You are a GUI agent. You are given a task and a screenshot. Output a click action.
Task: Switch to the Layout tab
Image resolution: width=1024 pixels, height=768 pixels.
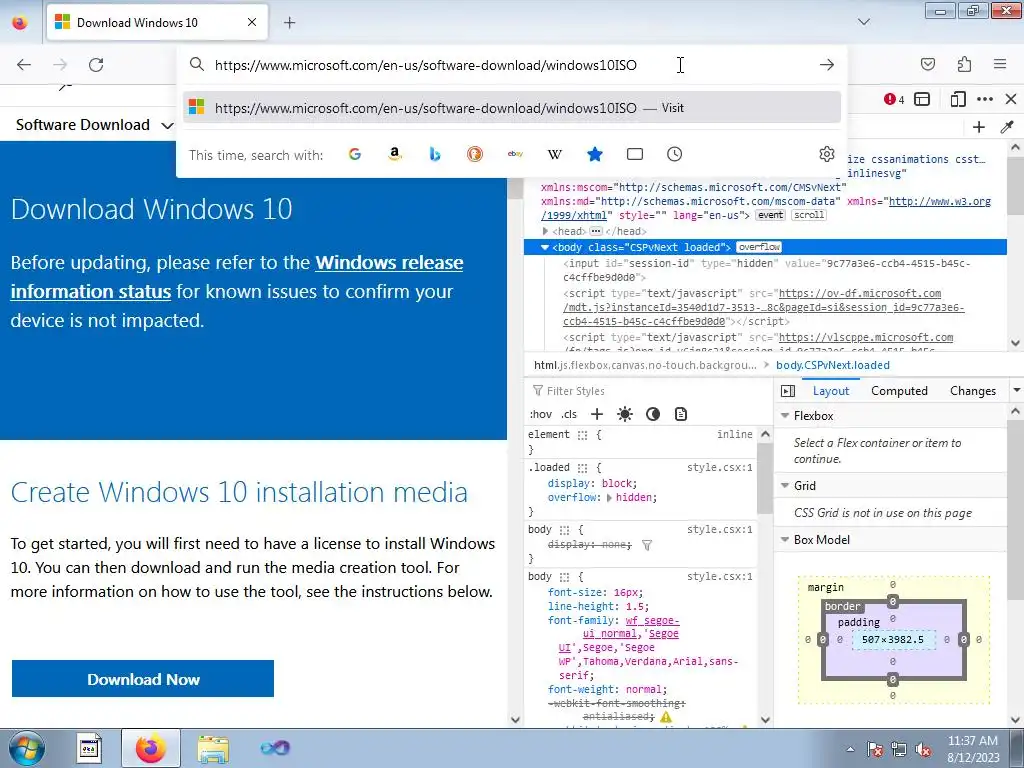pos(831,391)
